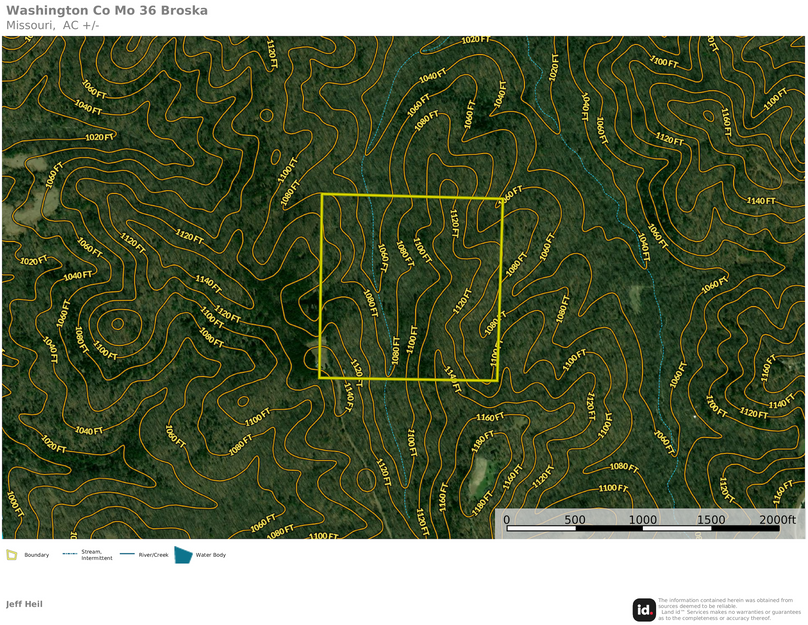Click the River/Creek legend line symbol
808x625 pixels.
pyautogui.click(x=127, y=554)
